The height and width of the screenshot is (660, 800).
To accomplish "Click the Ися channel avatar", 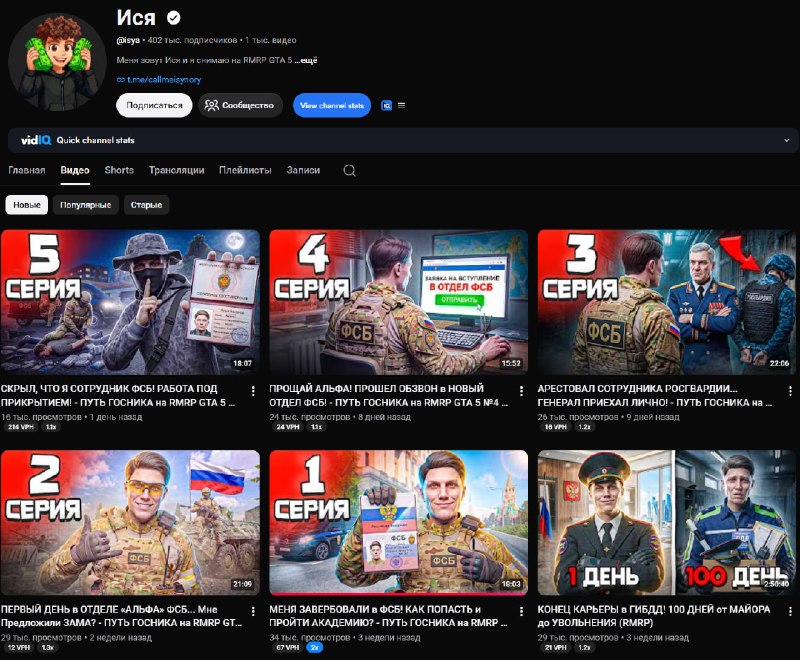I will coord(58,62).
